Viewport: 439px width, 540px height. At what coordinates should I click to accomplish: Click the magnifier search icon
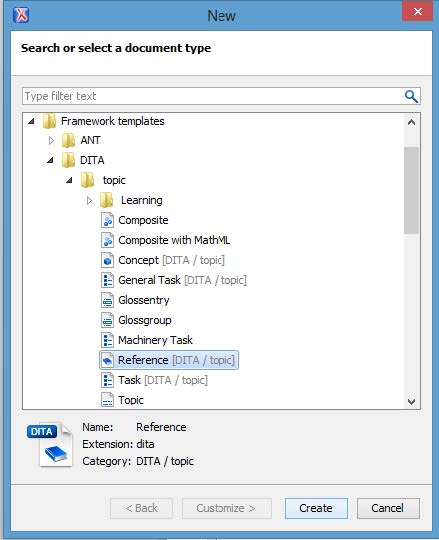click(411, 96)
